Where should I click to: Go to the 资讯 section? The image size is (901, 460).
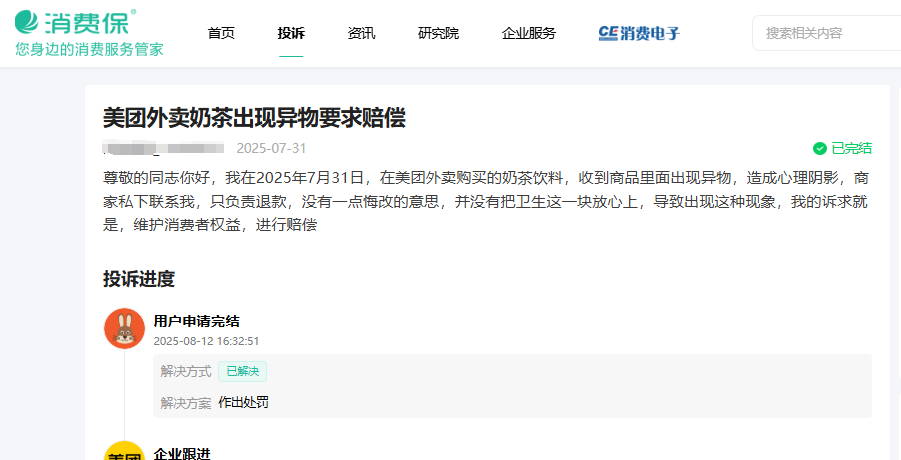[x=361, y=33]
